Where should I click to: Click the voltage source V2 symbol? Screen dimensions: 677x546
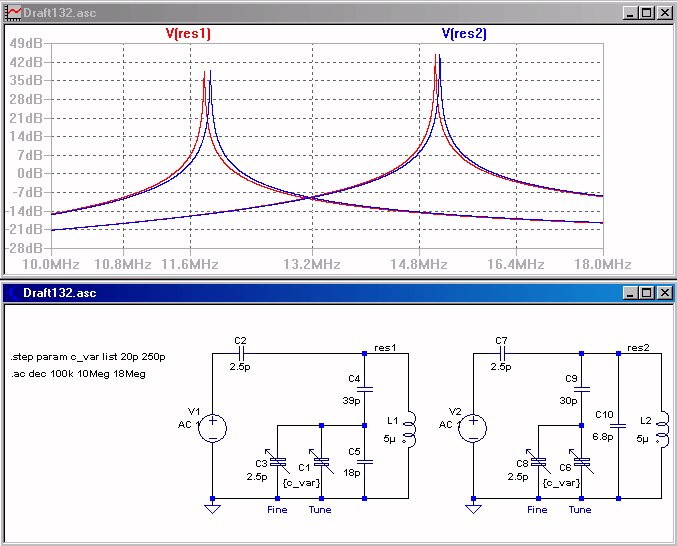[x=473, y=428]
